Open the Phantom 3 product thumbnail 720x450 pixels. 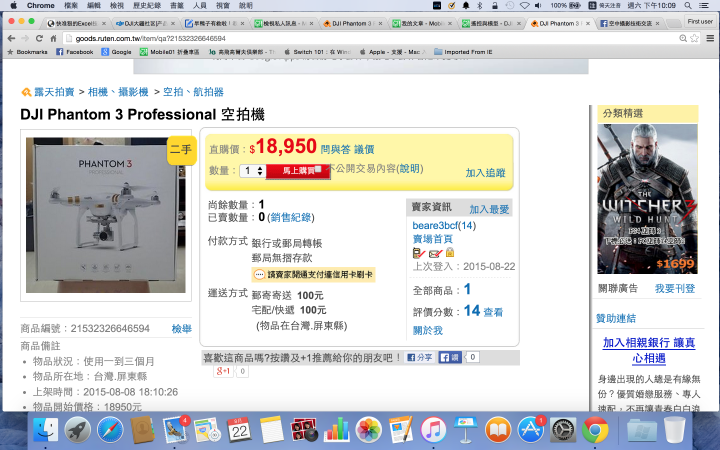click(x=106, y=215)
